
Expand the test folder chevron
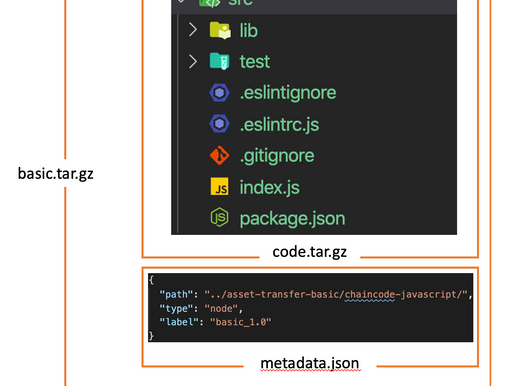point(193,61)
